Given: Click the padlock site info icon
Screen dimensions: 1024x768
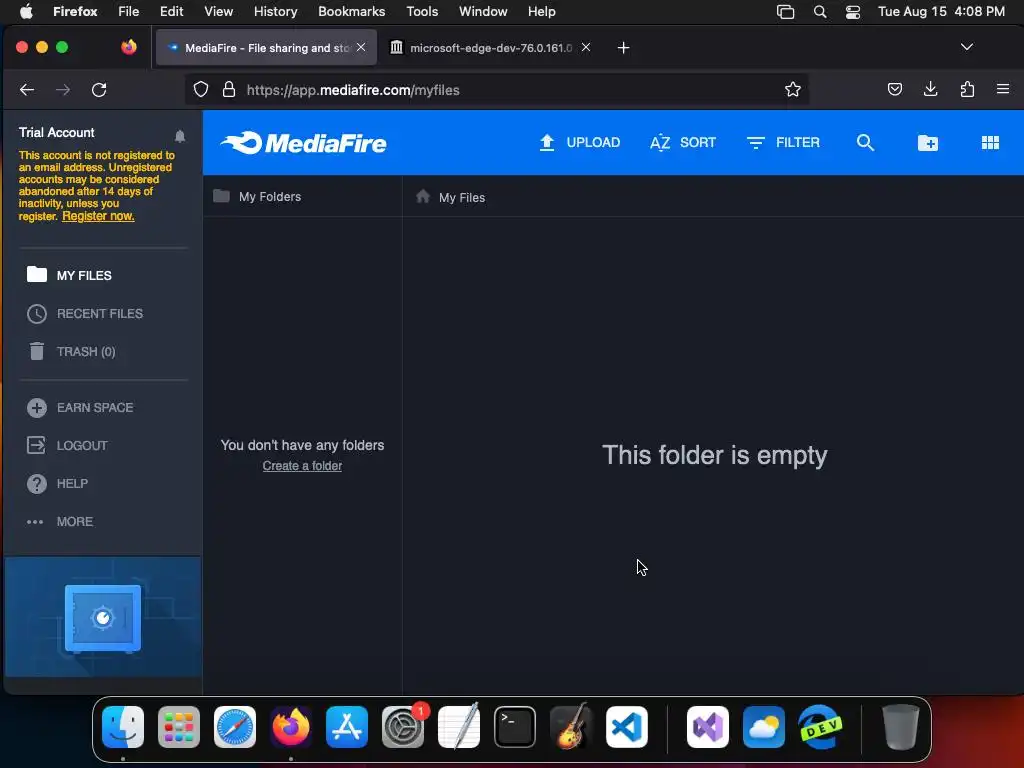Looking at the screenshot, I should coord(229,89).
